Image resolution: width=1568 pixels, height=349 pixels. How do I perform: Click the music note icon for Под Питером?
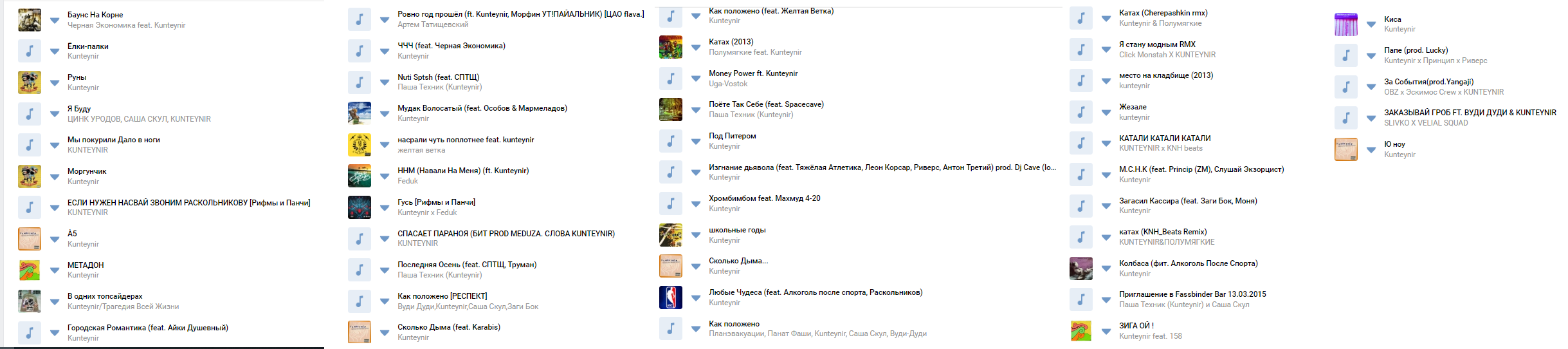tap(671, 140)
